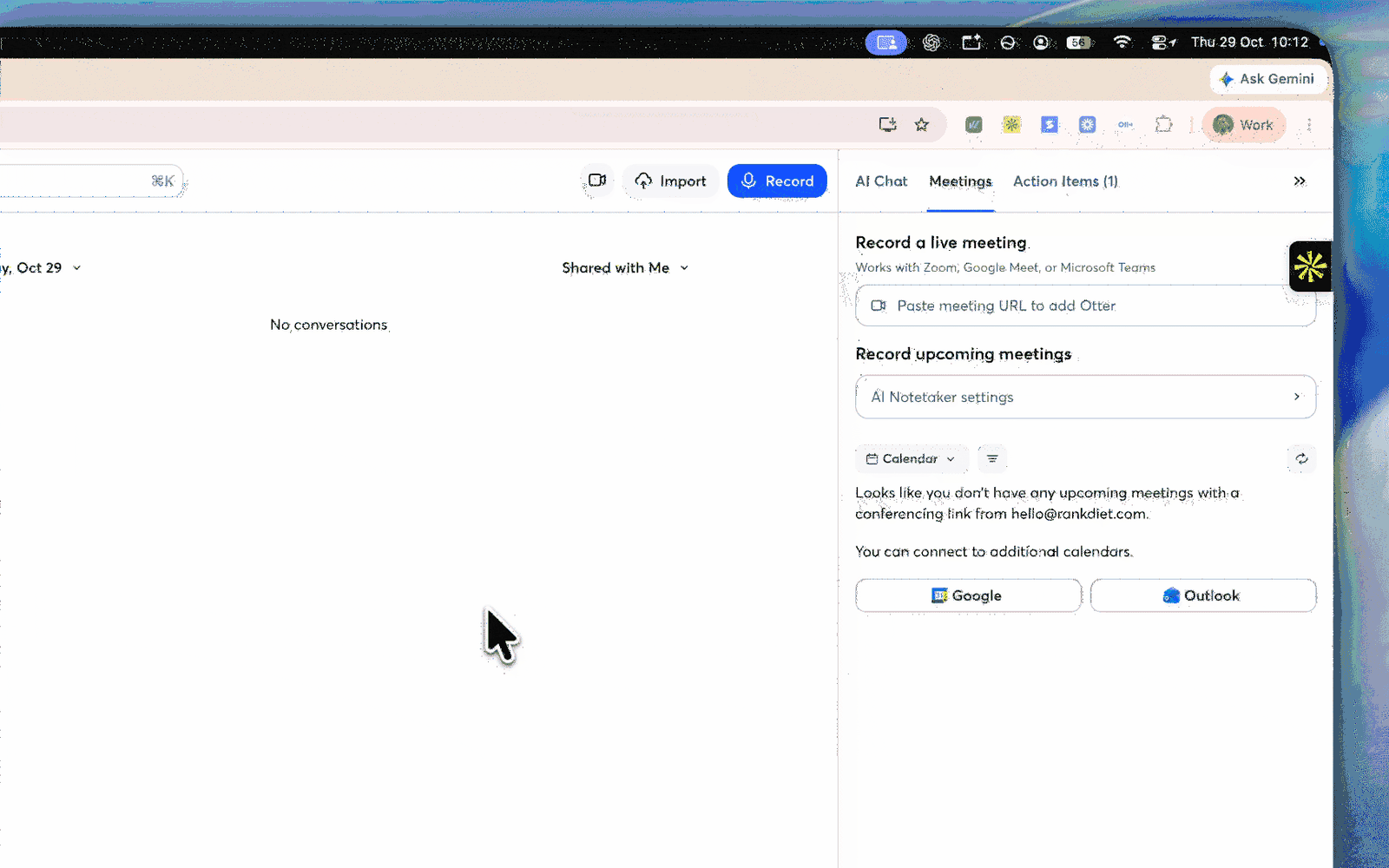Click the date and time in the menu bar
The width and height of the screenshot is (1389, 868).
[1249, 42]
